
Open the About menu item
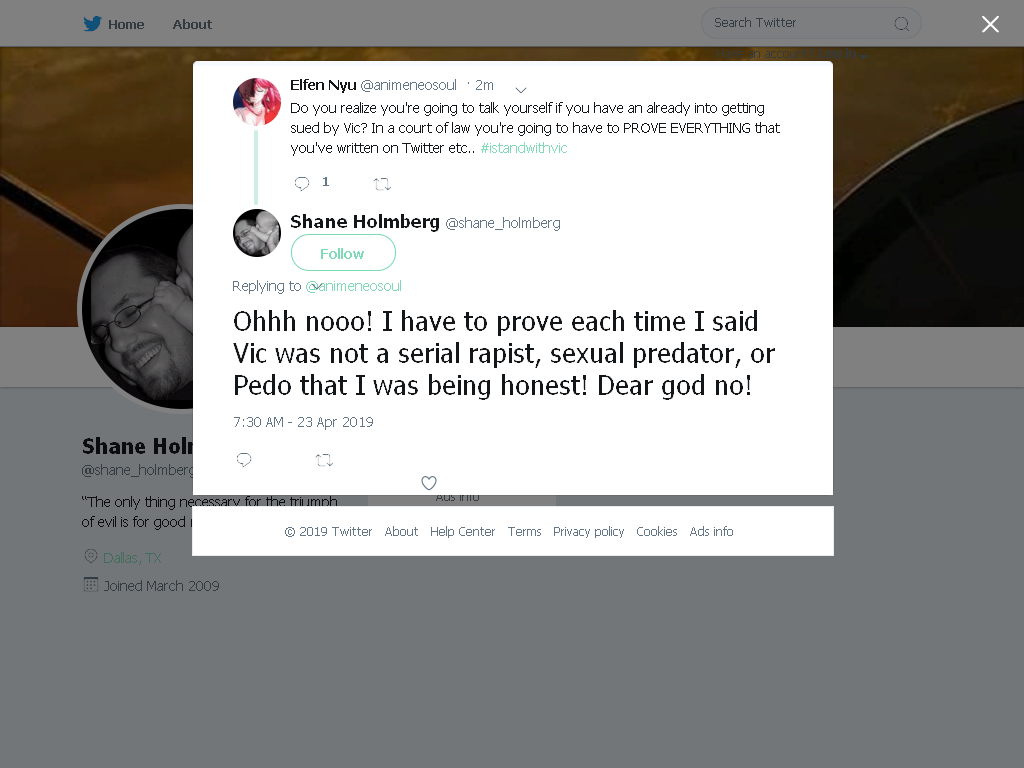pyautogui.click(x=192, y=24)
